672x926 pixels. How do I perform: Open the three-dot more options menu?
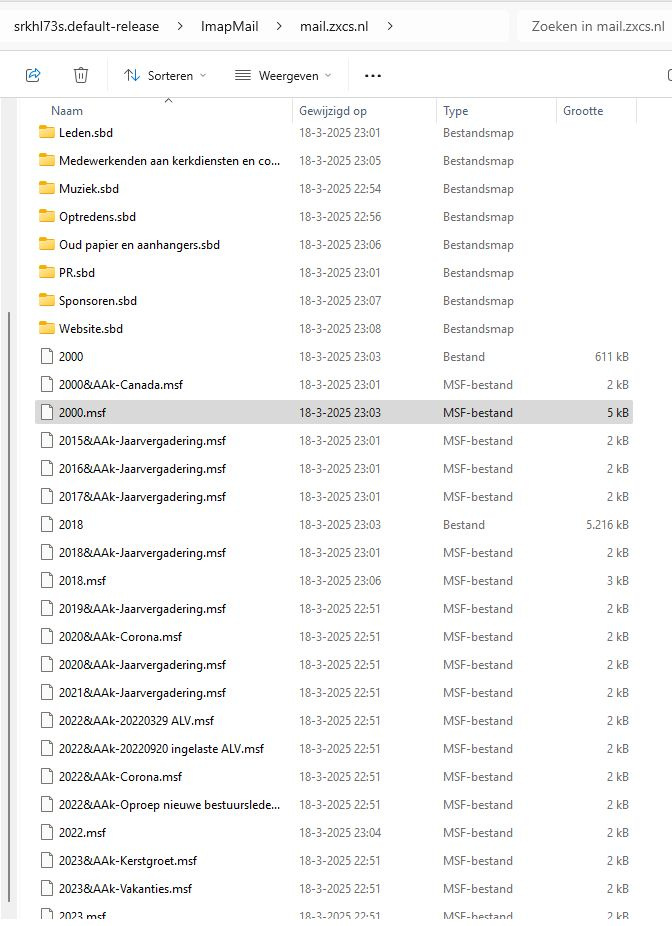click(x=373, y=76)
